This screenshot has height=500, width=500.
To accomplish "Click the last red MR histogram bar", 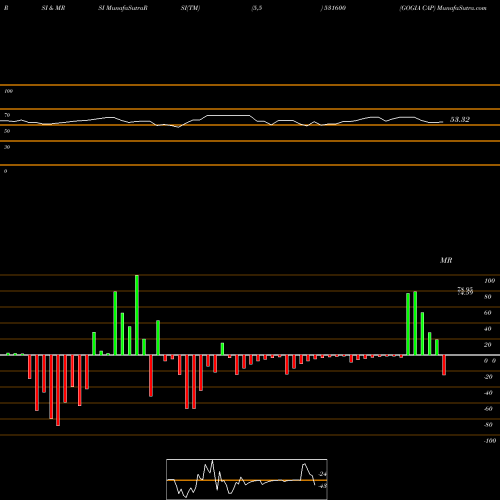I will point(444,365).
